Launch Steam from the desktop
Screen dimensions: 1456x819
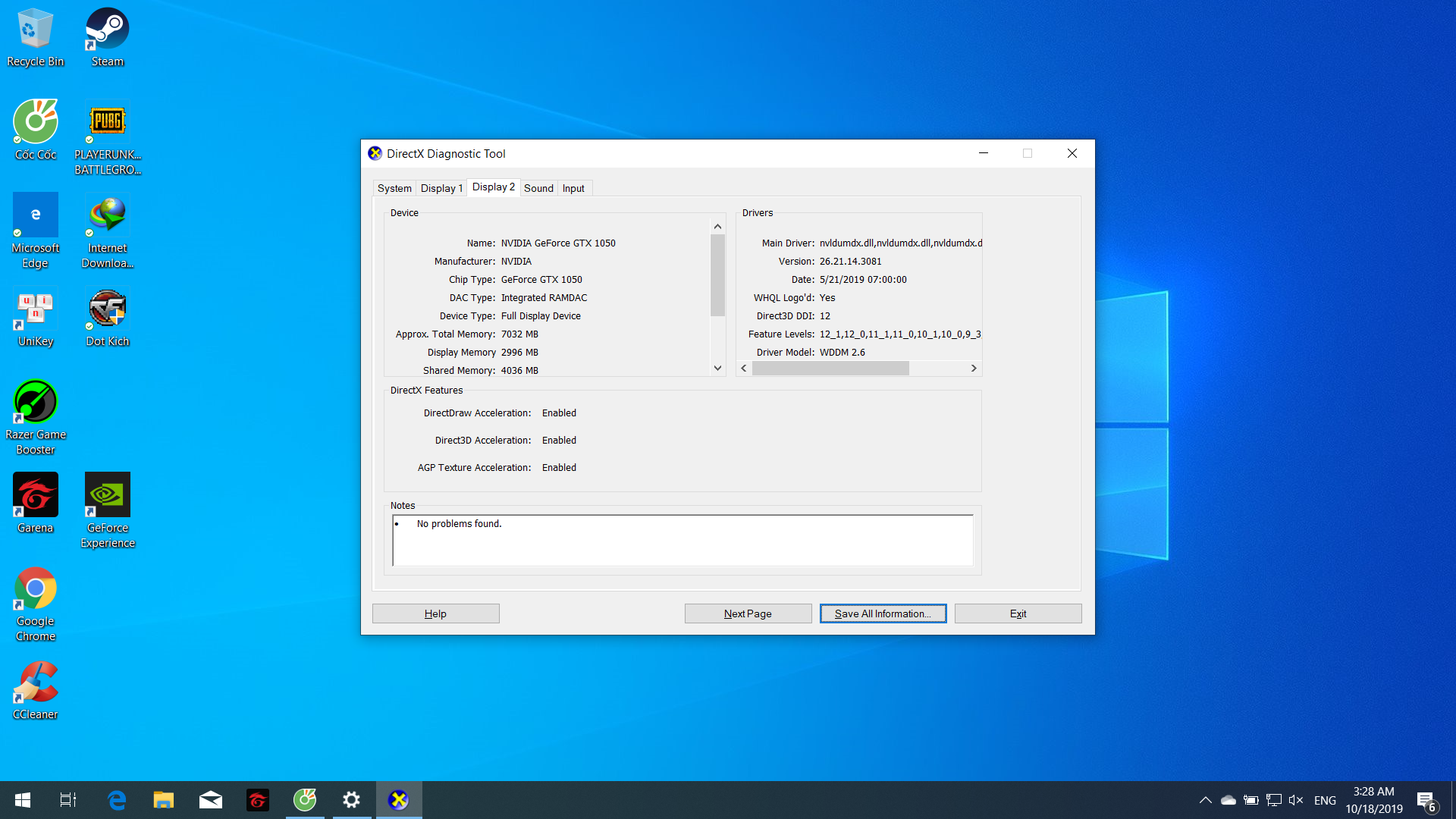coord(108,38)
